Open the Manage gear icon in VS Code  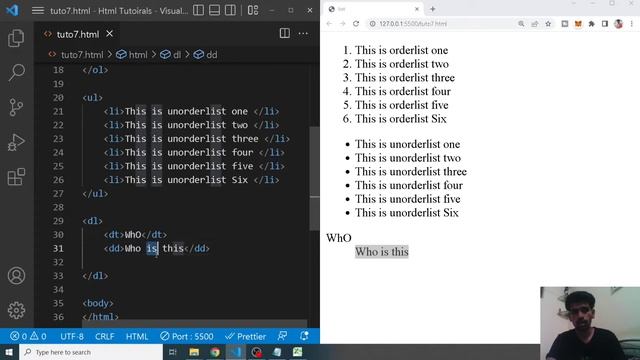pyautogui.click(x=16, y=310)
